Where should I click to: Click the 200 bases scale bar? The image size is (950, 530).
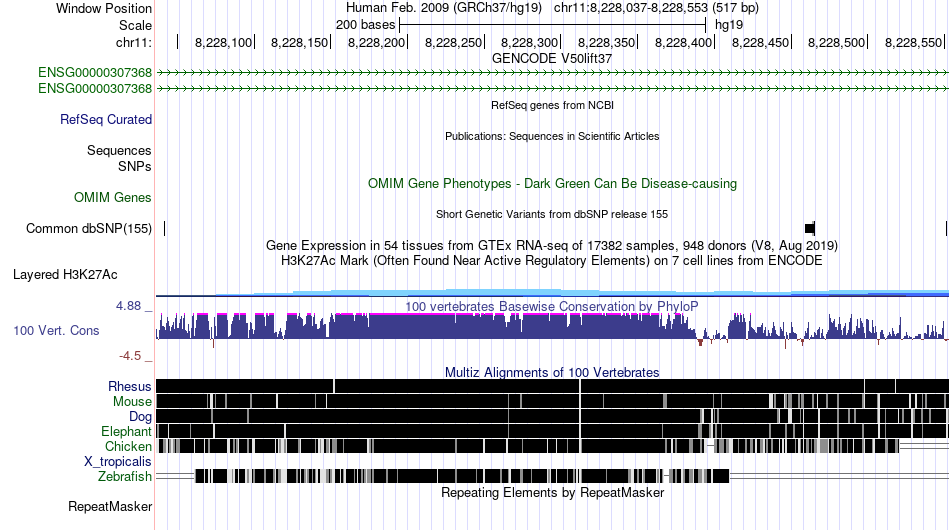[553, 25]
